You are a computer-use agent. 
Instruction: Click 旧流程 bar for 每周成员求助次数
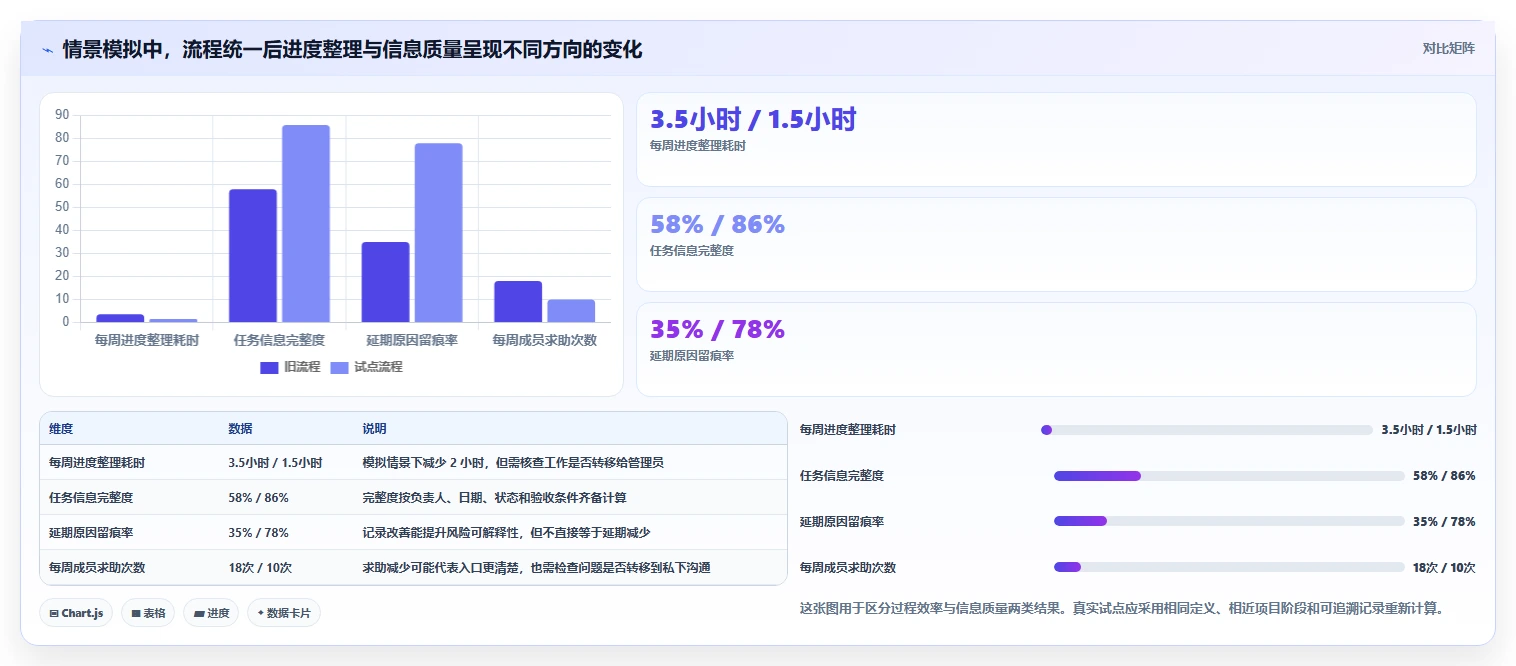tap(518, 302)
